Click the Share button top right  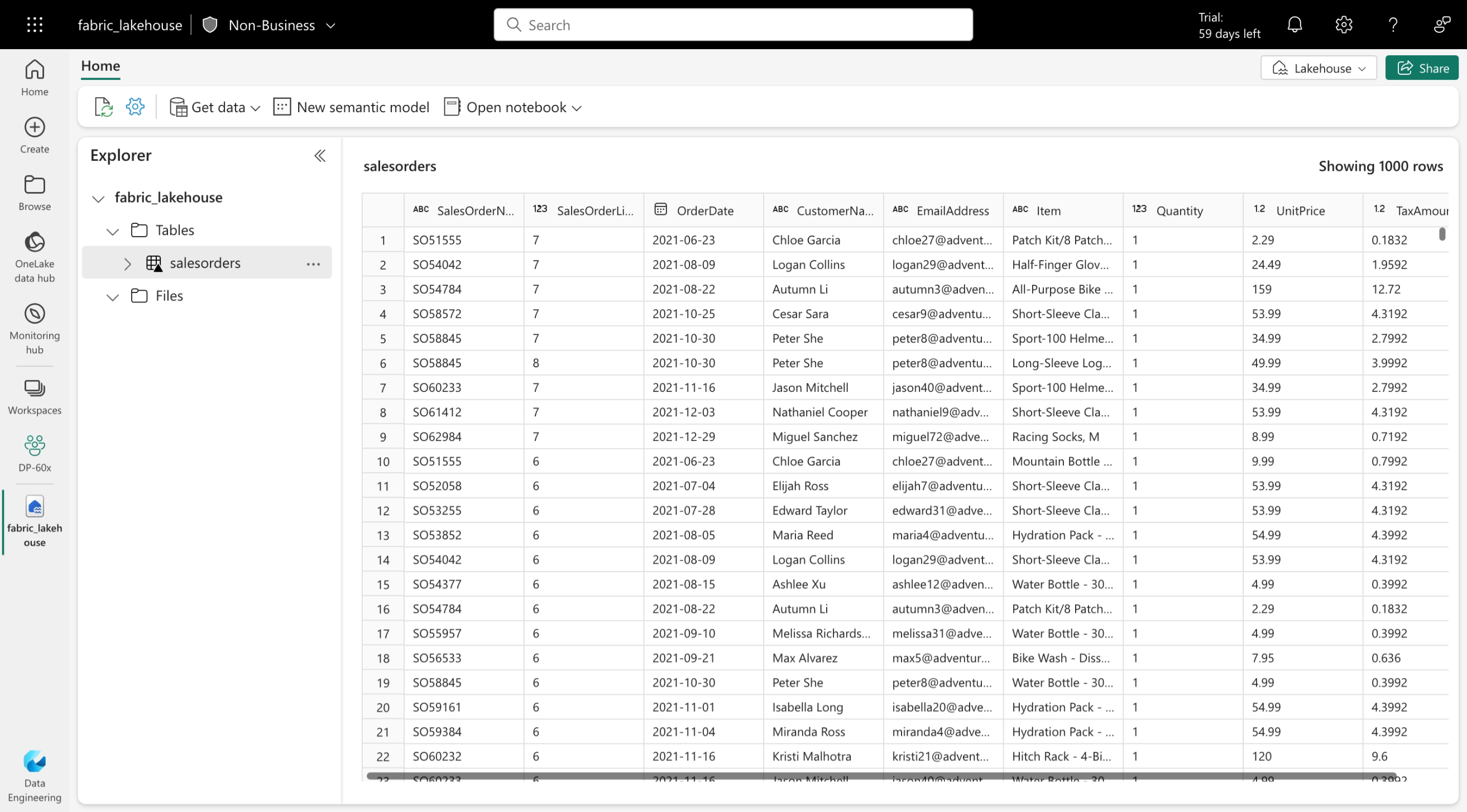[x=1424, y=67]
